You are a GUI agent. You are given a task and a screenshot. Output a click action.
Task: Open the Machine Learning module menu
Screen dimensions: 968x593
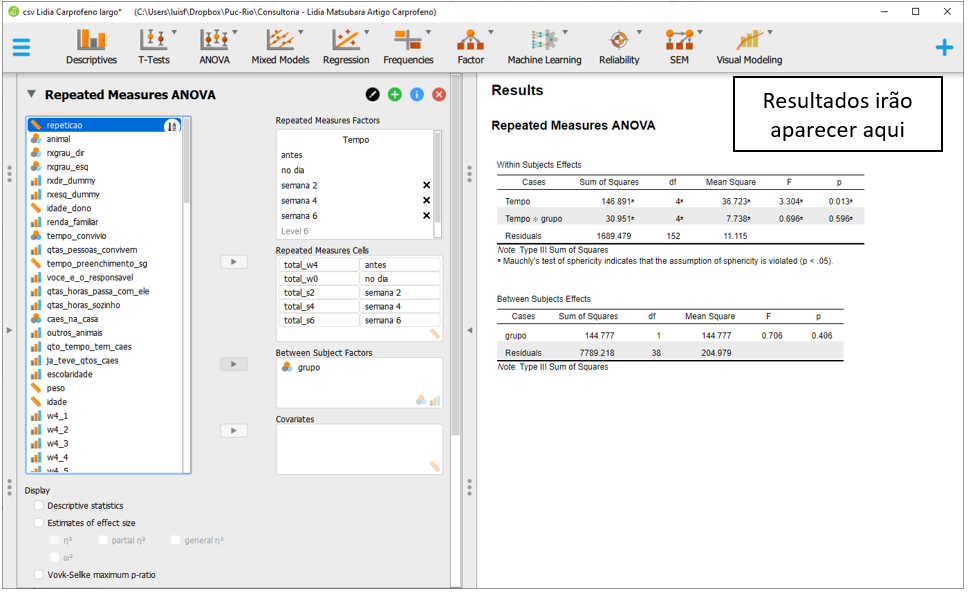(x=544, y=46)
